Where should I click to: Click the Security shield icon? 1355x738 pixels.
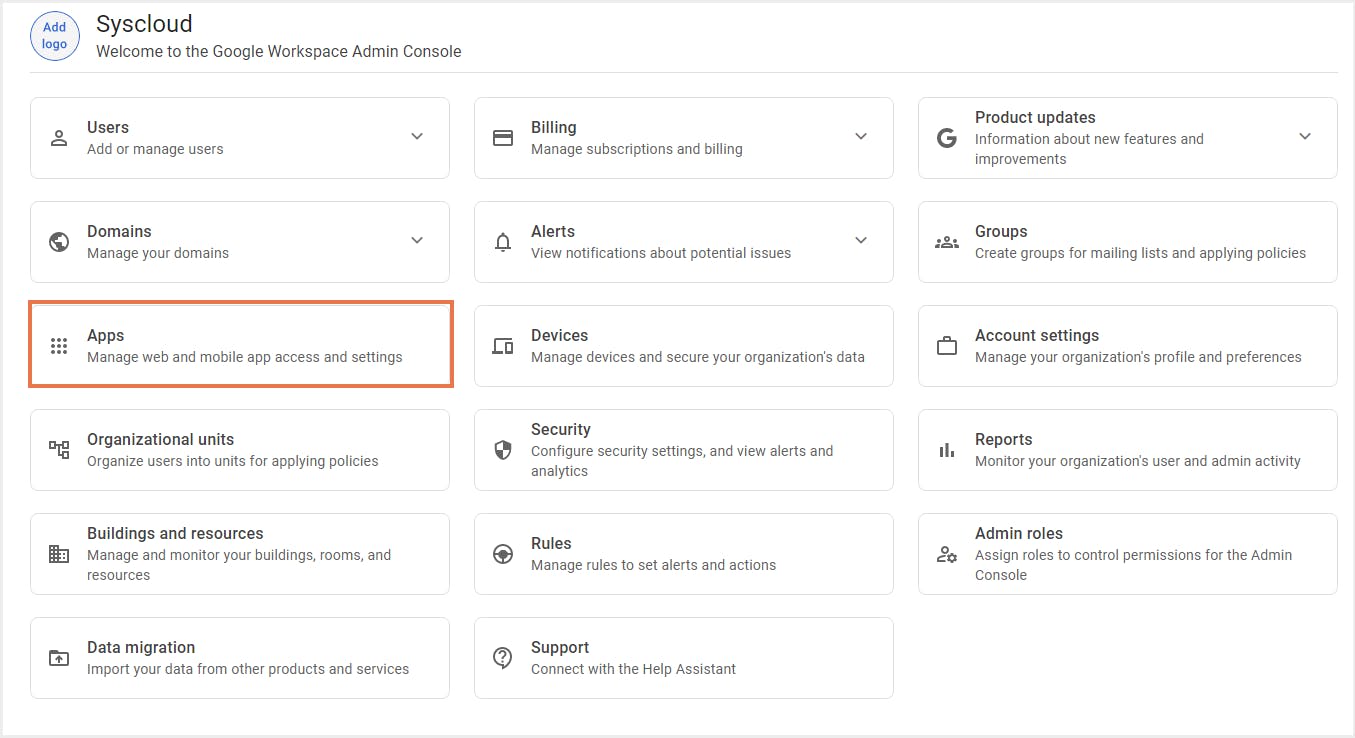pyautogui.click(x=503, y=450)
